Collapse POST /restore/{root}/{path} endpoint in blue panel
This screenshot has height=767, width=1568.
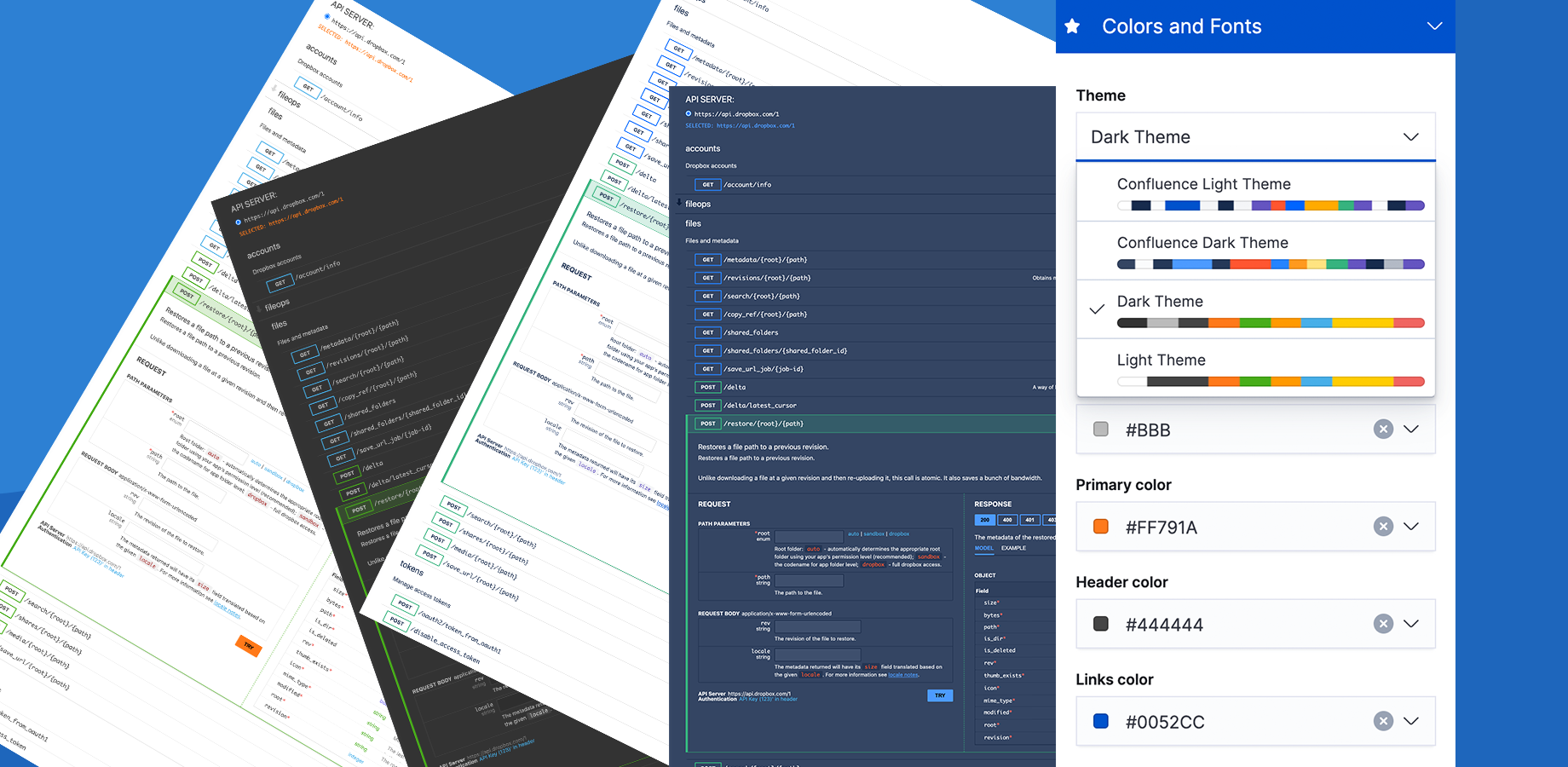pyautogui.click(x=871, y=424)
